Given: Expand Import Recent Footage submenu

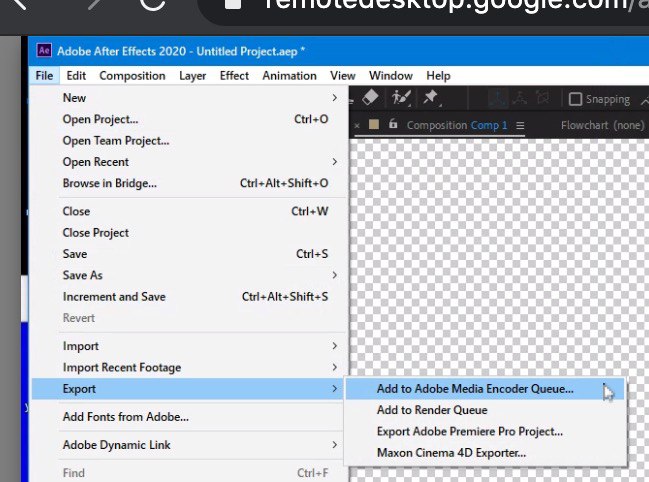Looking at the screenshot, I should tap(188, 367).
